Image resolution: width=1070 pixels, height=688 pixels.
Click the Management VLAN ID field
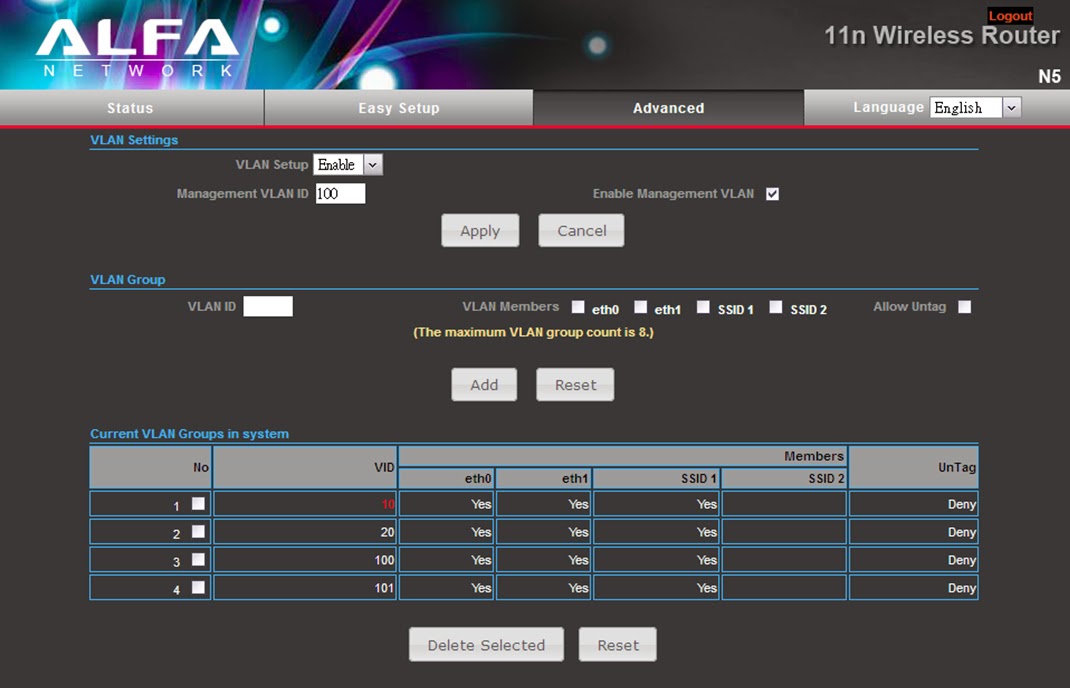pos(340,194)
